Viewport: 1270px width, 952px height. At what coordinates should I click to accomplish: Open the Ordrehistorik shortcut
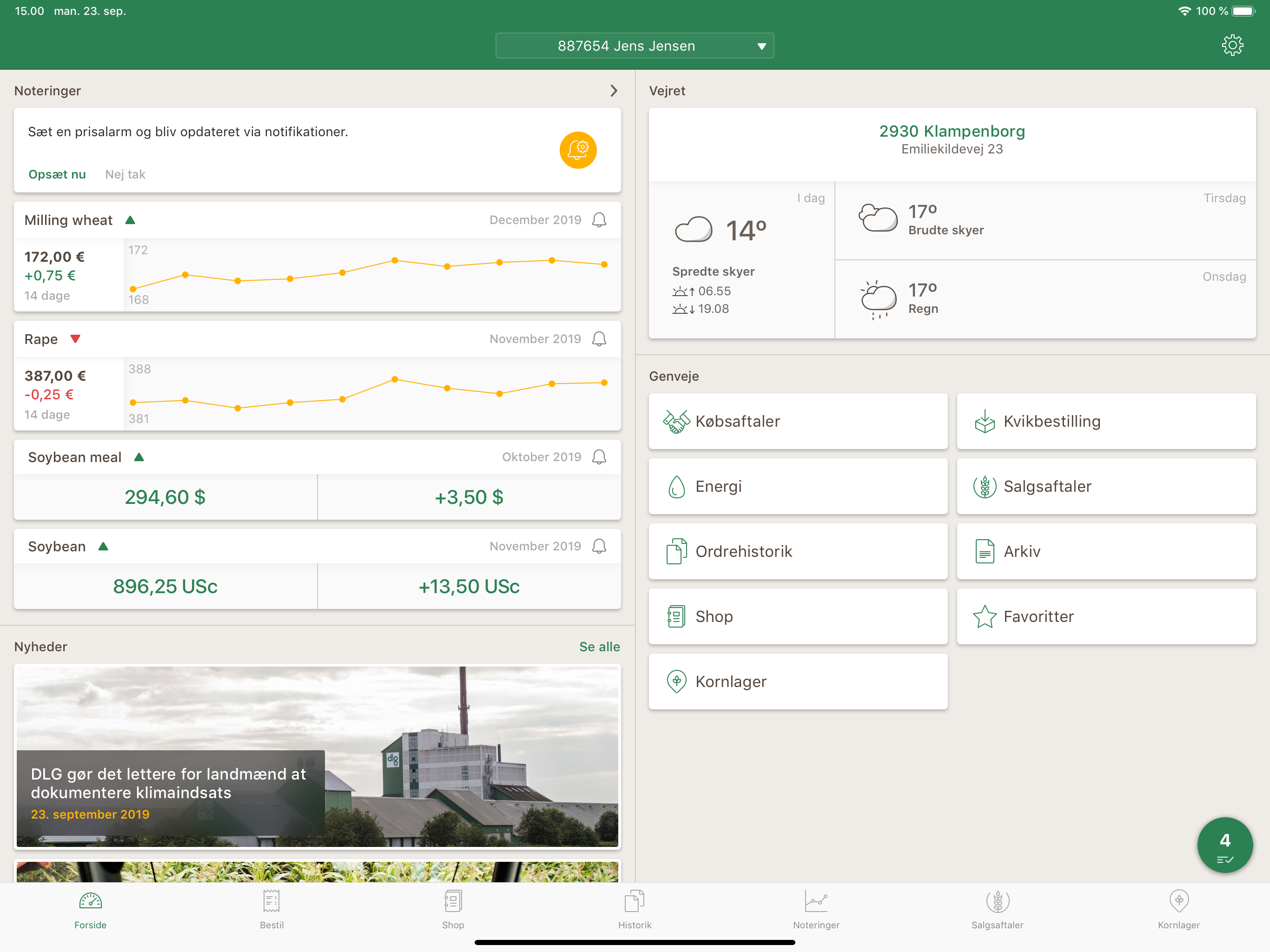point(798,551)
